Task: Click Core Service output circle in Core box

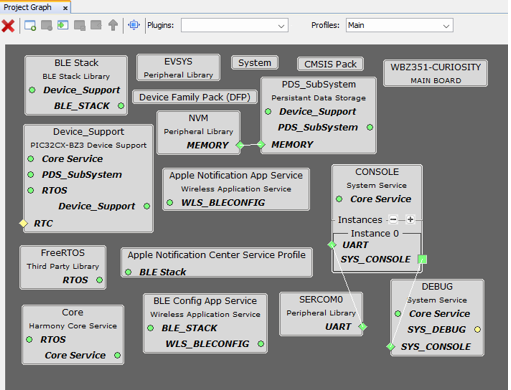Action: [x=117, y=355]
